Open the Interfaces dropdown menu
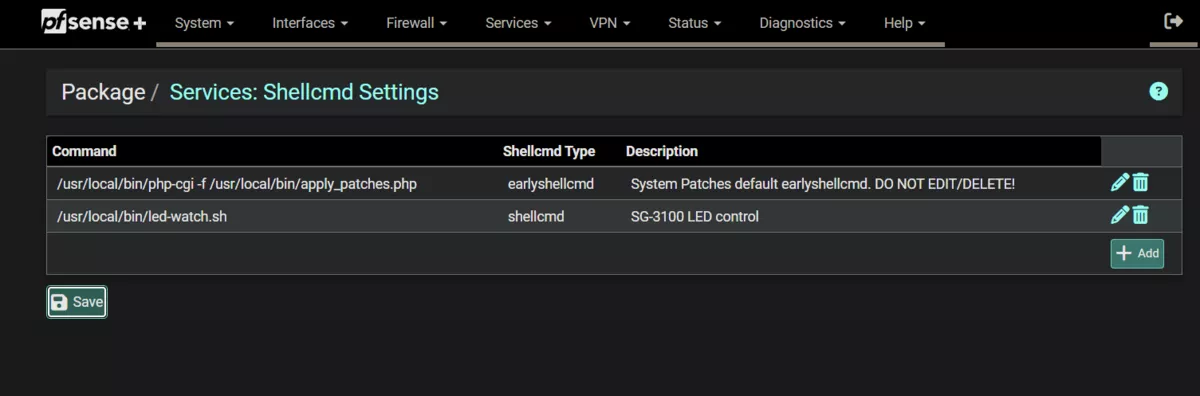1200x396 pixels. [x=310, y=23]
